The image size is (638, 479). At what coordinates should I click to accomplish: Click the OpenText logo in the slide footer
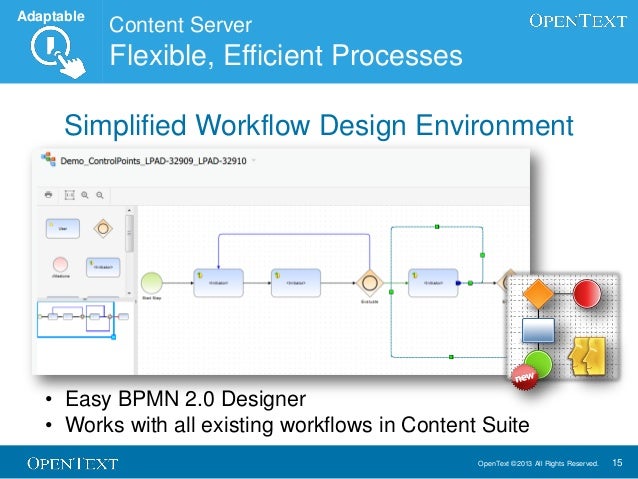pyautogui.click(x=73, y=464)
